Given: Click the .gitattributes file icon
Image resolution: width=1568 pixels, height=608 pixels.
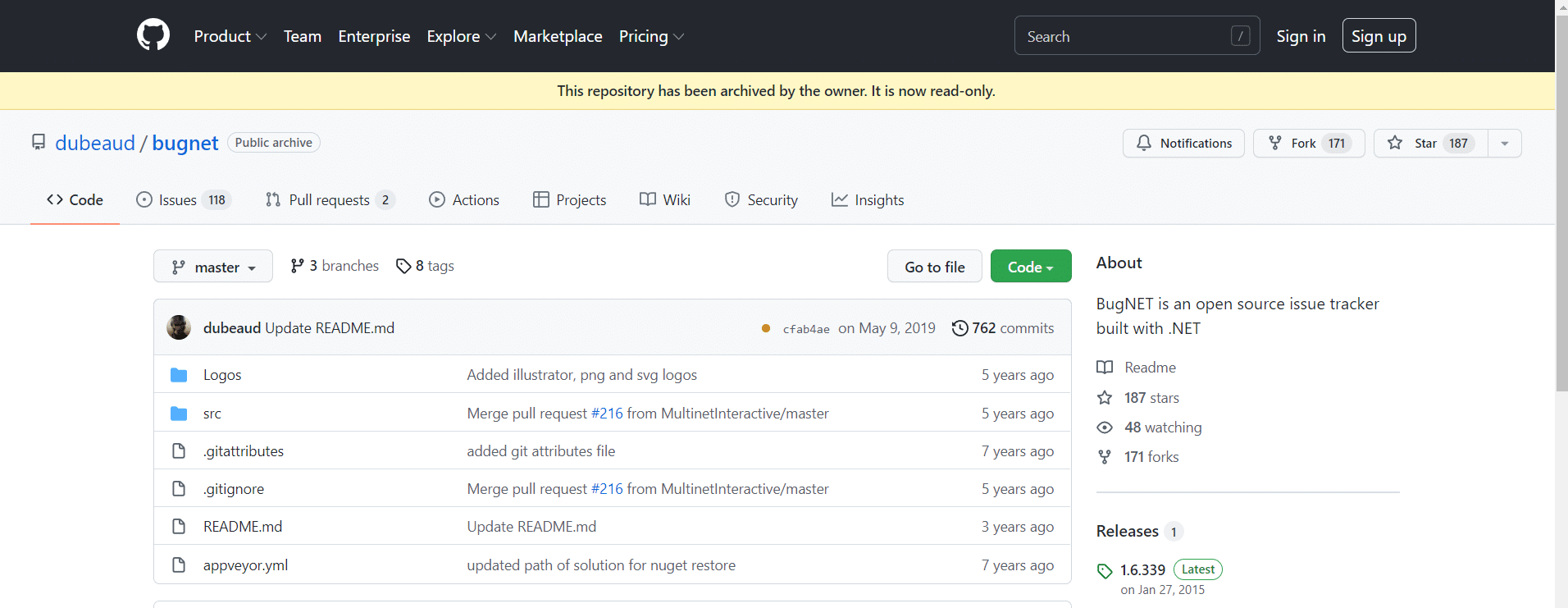Looking at the screenshot, I should click(179, 451).
